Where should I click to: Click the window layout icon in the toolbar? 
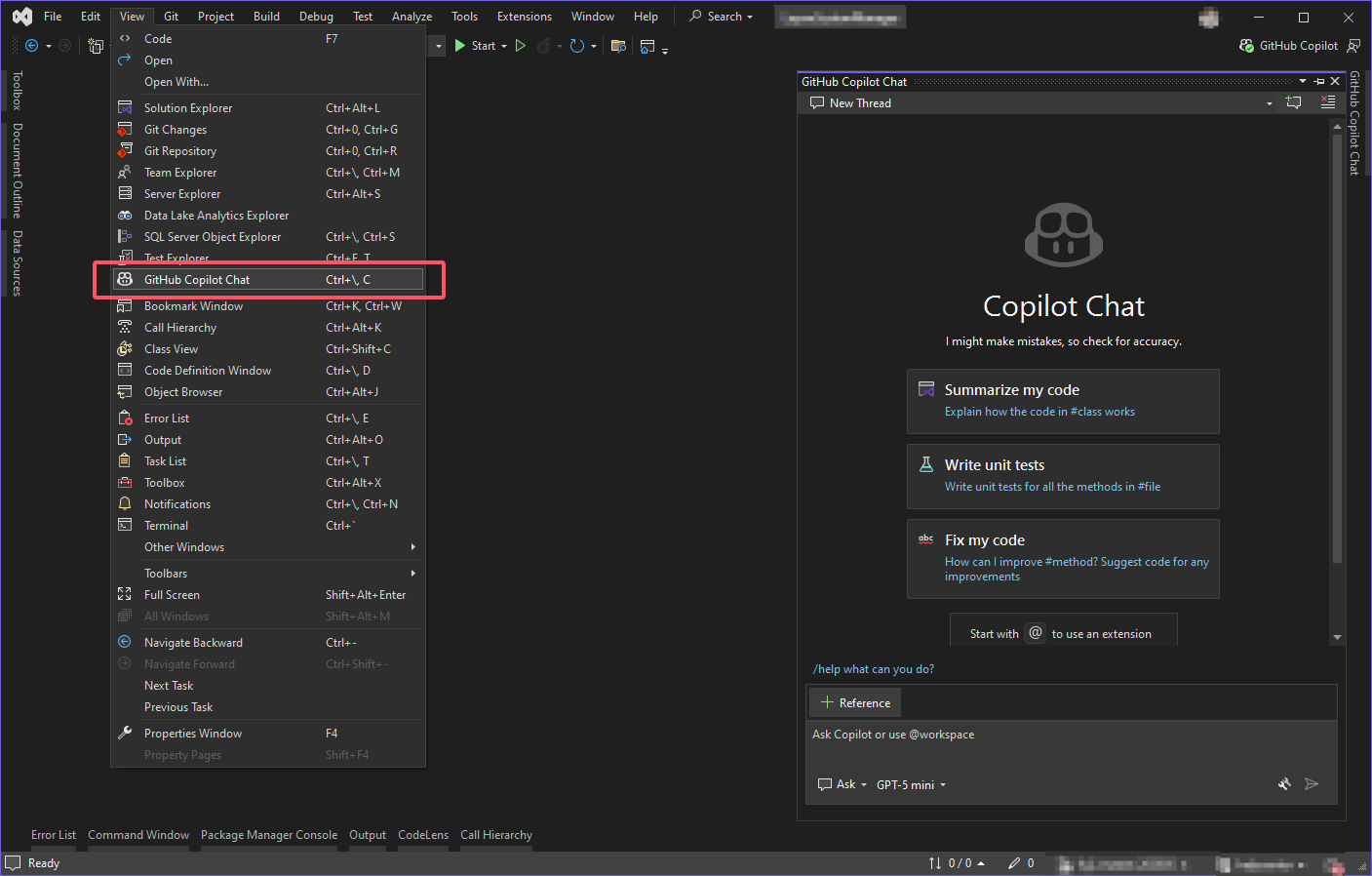click(647, 46)
